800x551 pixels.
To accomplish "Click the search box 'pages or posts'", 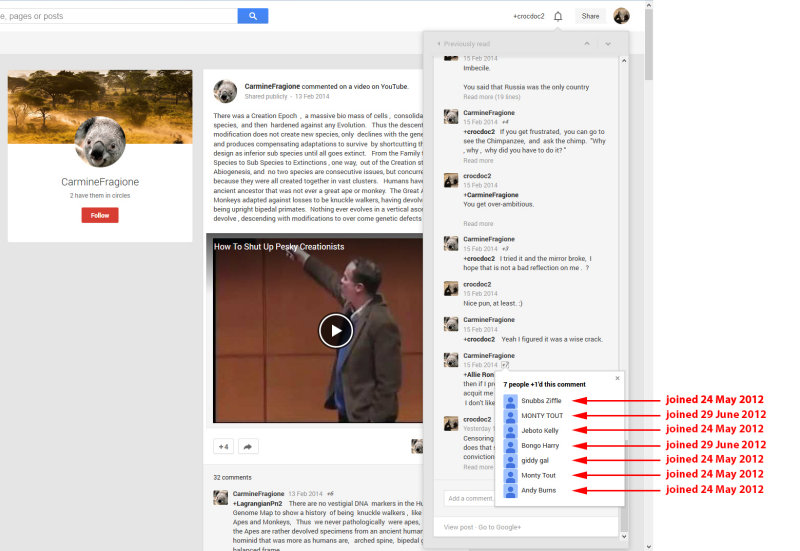I will click(x=118, y=16).
